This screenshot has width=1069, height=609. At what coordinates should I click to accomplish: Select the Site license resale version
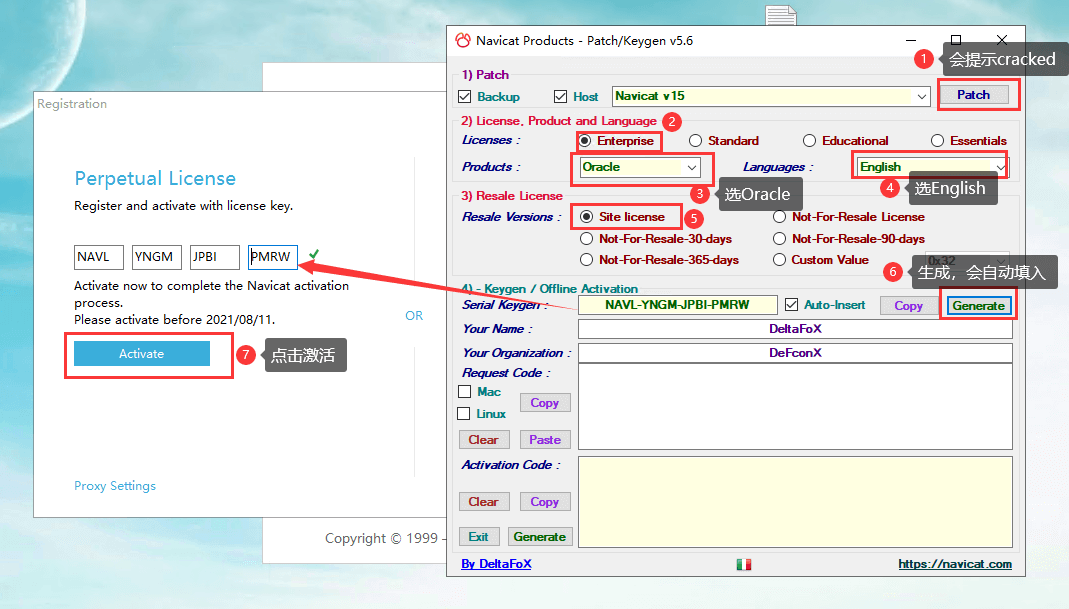(x=586, y=217)
